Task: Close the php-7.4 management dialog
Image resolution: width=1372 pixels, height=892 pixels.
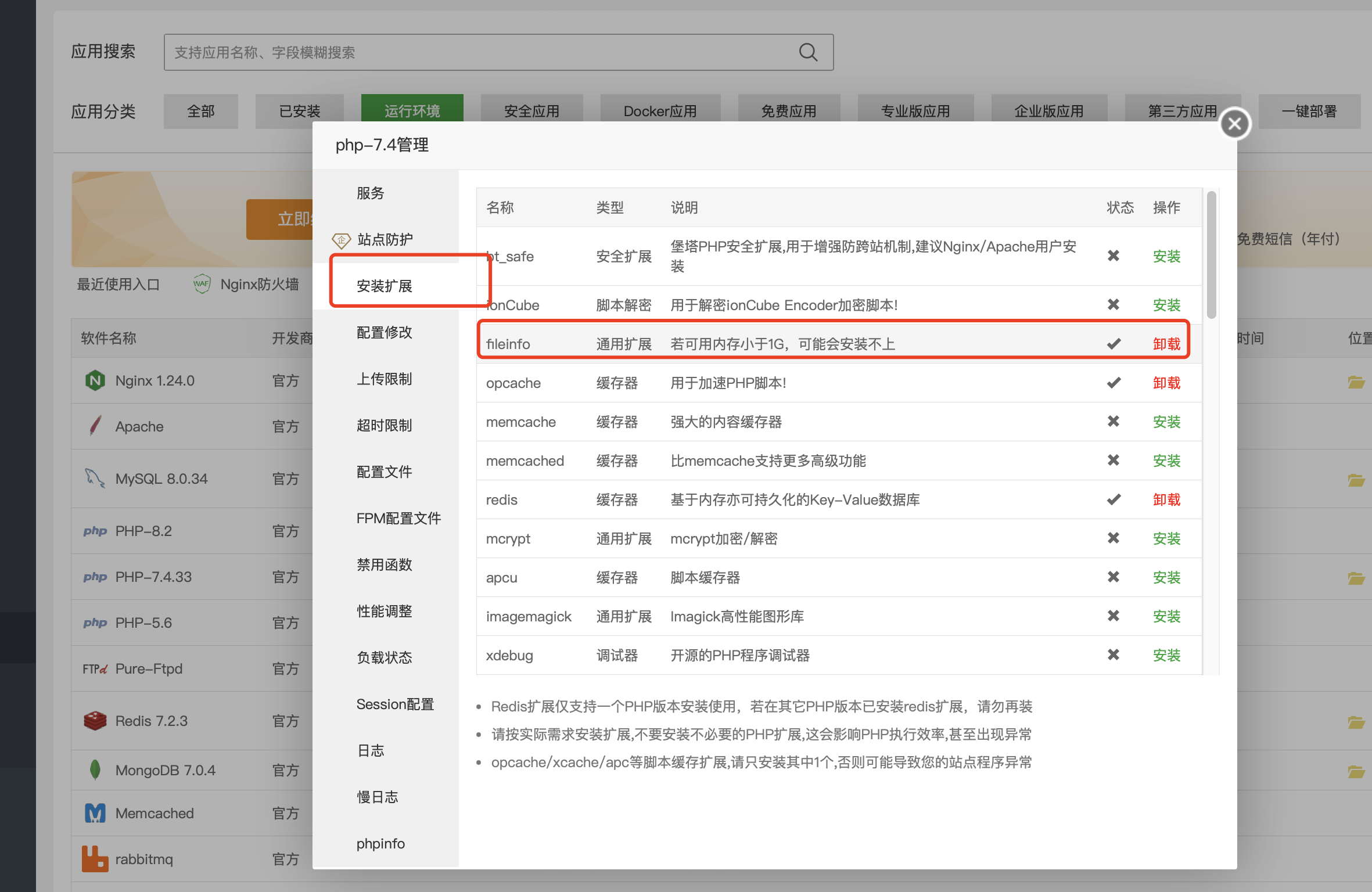Action: pyautogui.click(x=1234, y=123)
